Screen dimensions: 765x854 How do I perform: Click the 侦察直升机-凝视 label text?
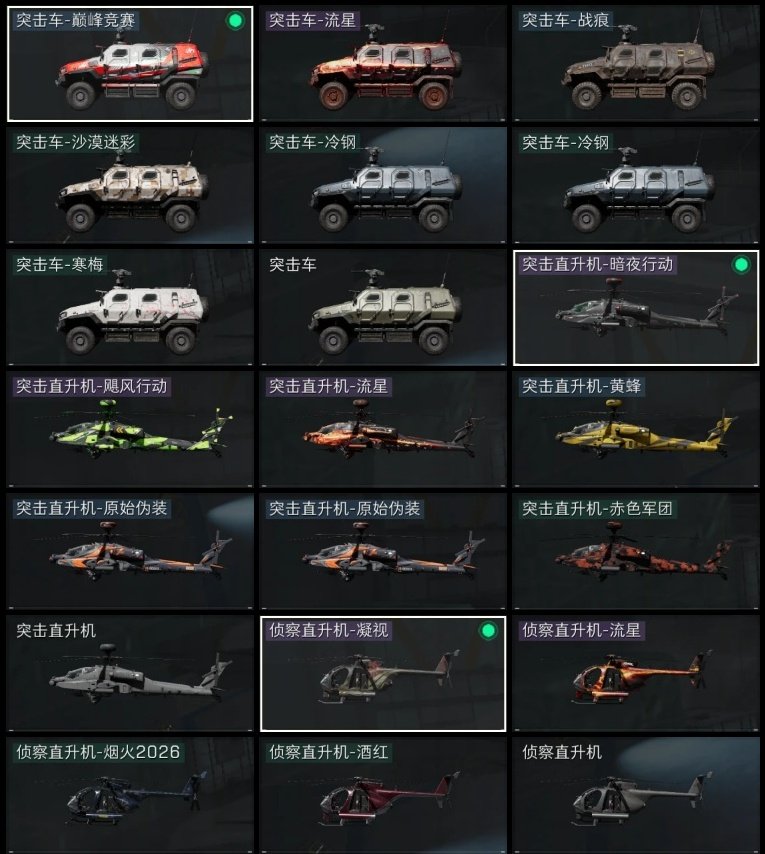coord(328,631)
